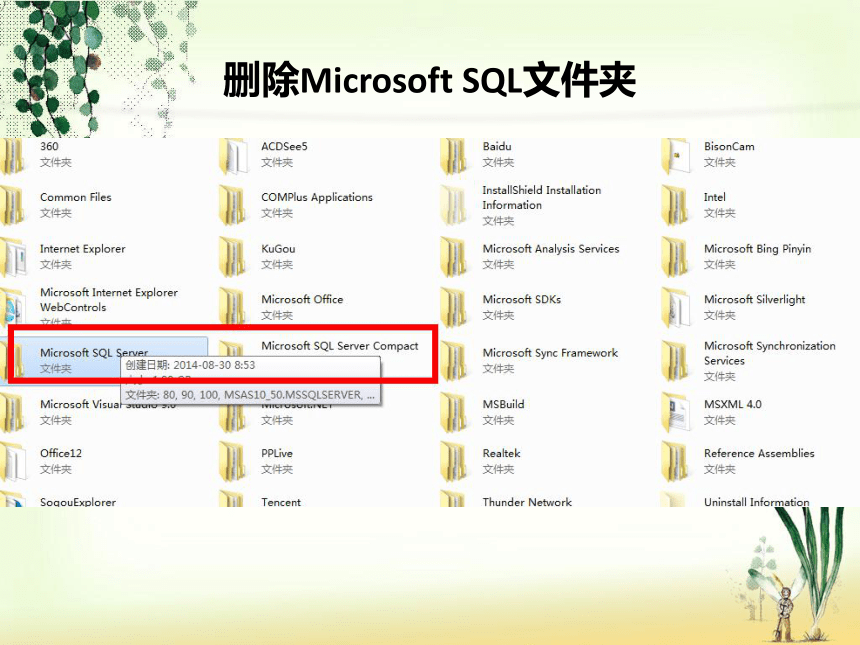Click the Microsoft Silverlight folder icon

[x=676, y=307]
